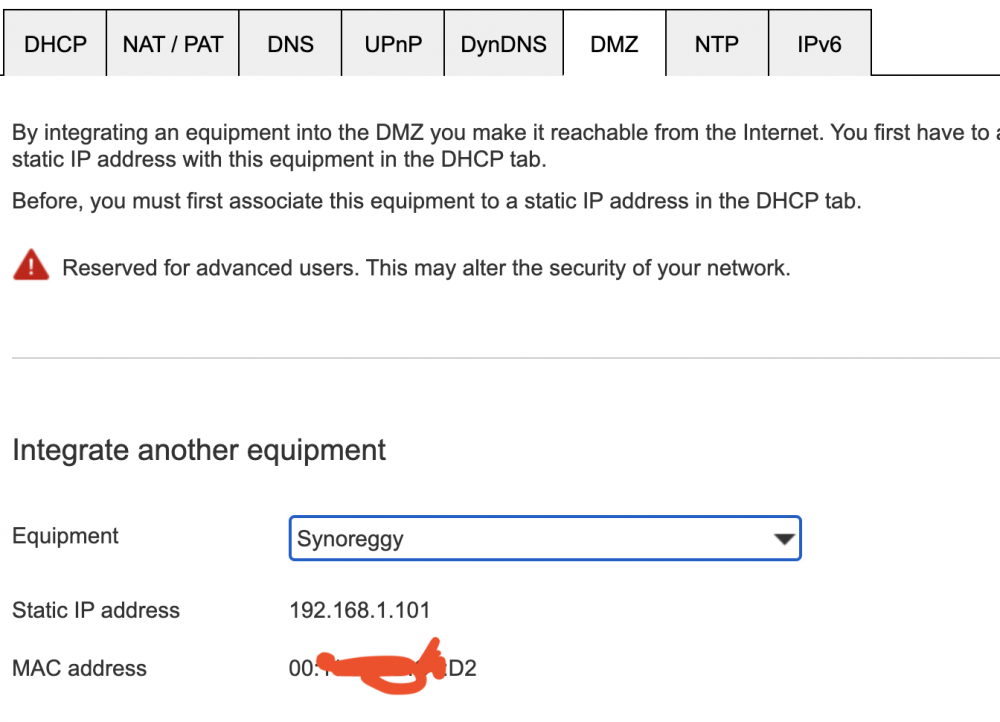The image size is (1000, 722).
Task: Click the "Static IP address" label
Action: point(96,610)
